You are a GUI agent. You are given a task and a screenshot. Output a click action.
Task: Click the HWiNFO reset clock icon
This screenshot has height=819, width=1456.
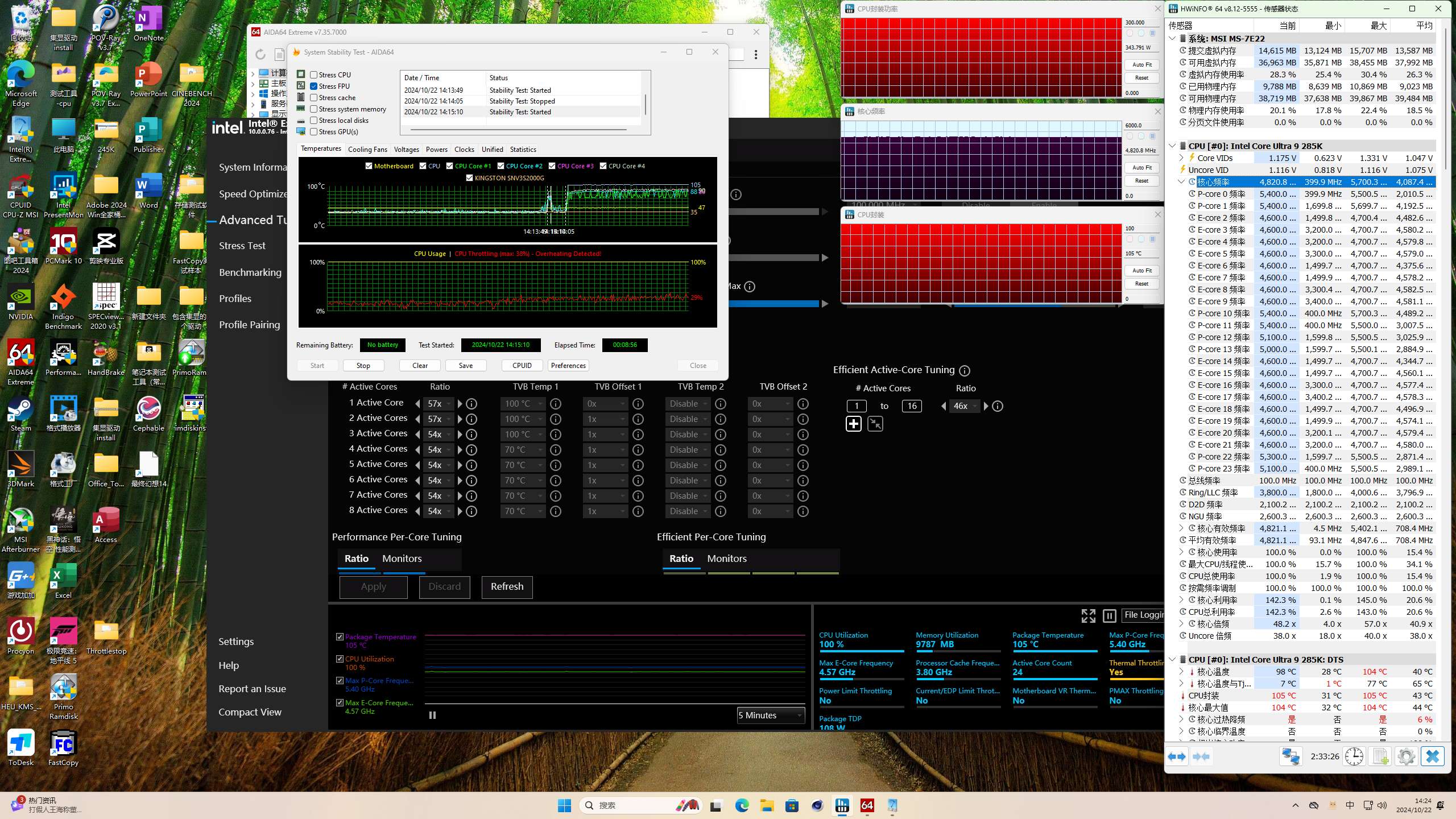(1354, 756)
